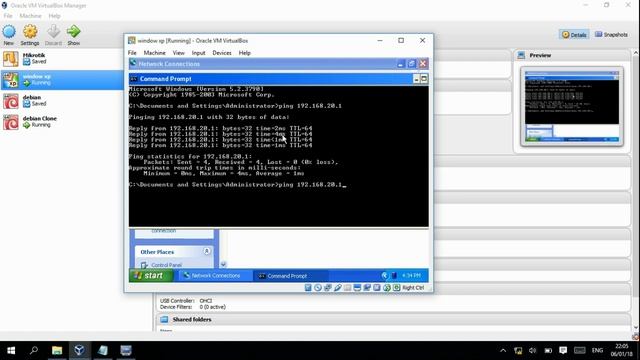Click the touch keyboard tray icon
The image size is (640, 360).
(x=580, y=351)
